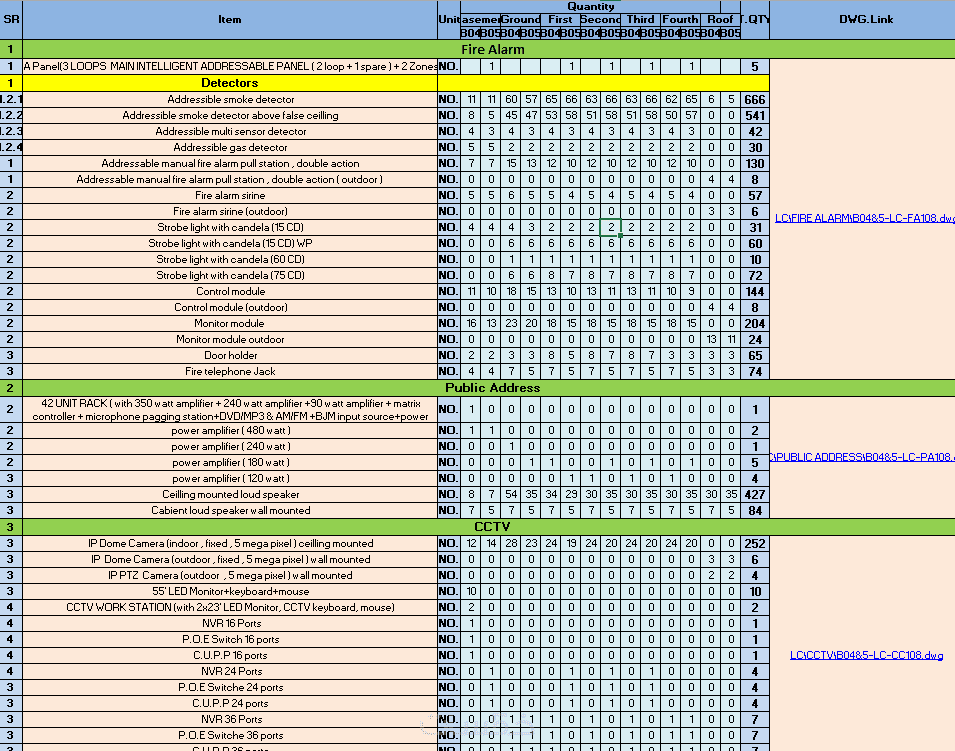Image resolution: width=955 pixels, height=751 pixels.
Task: Select IP Dome Camera indoor ceilling mounted item
Action: click(230, 543)
